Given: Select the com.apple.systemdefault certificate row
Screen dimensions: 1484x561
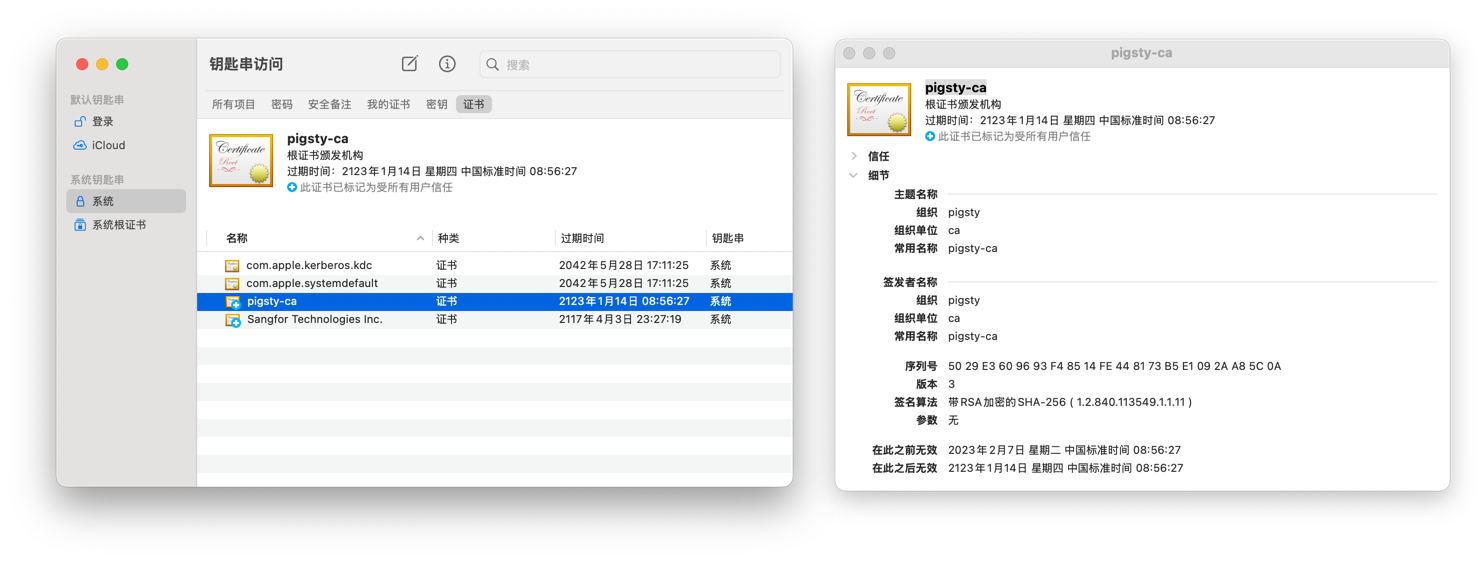Looking at the screenshot, I should point(312,284).
